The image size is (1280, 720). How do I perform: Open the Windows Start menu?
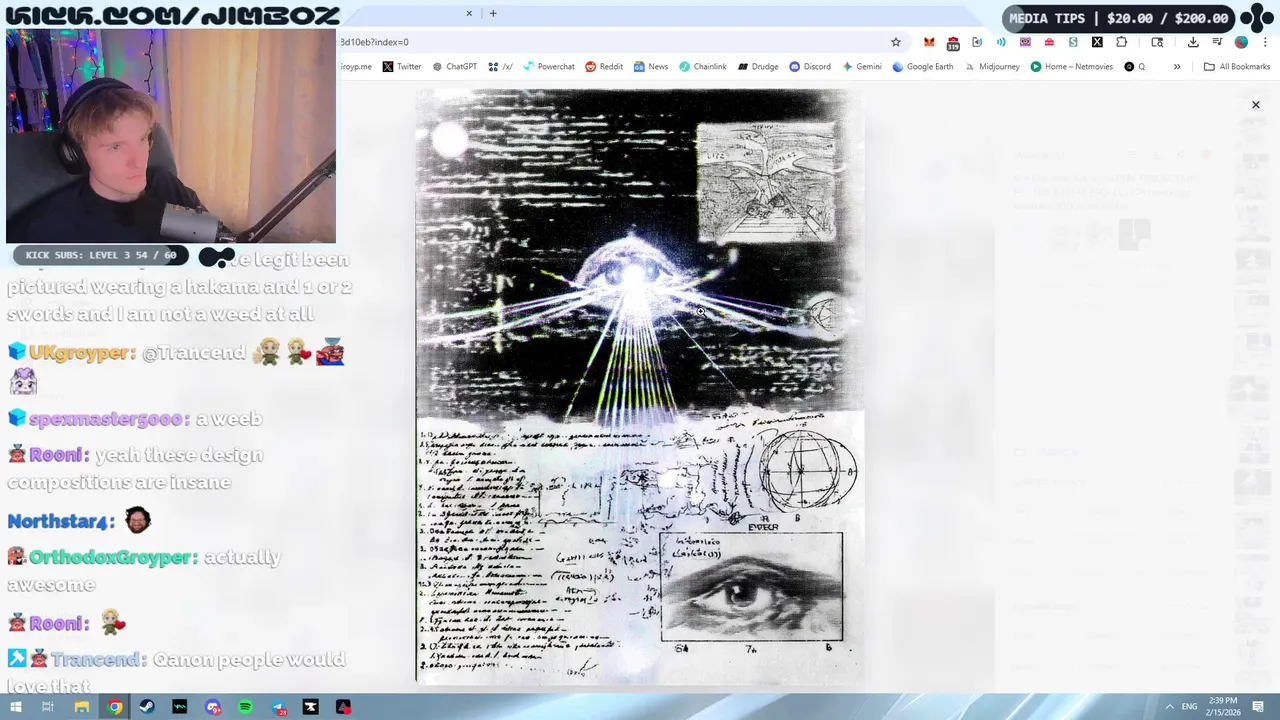pos(15,707)
